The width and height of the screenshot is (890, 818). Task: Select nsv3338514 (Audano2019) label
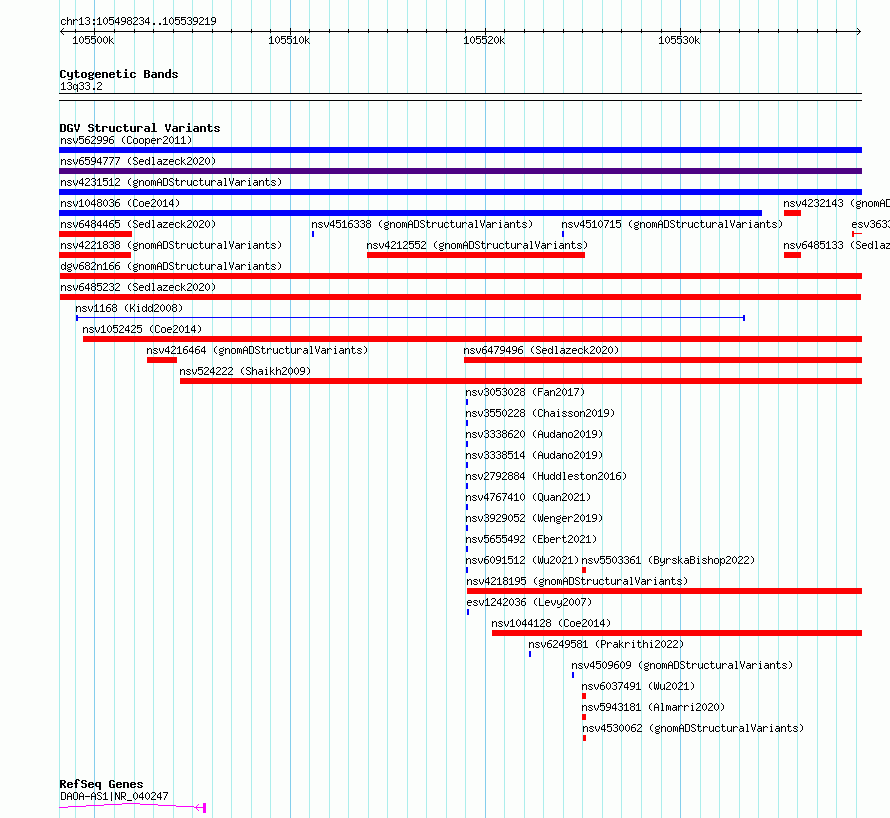[x=534, y=455]
